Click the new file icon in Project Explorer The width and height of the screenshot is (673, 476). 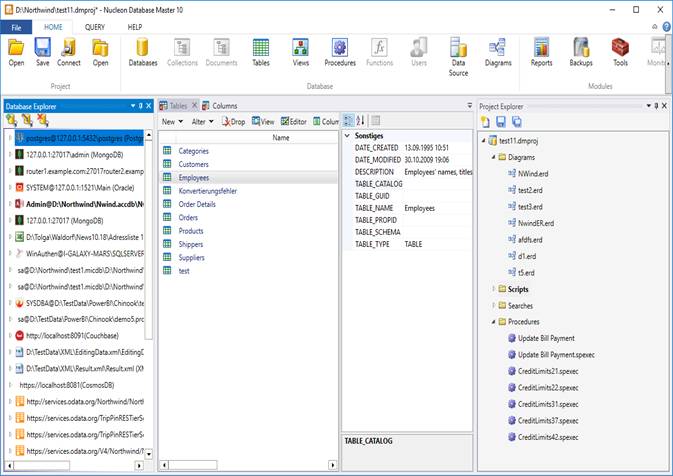(x=485, y=122)
